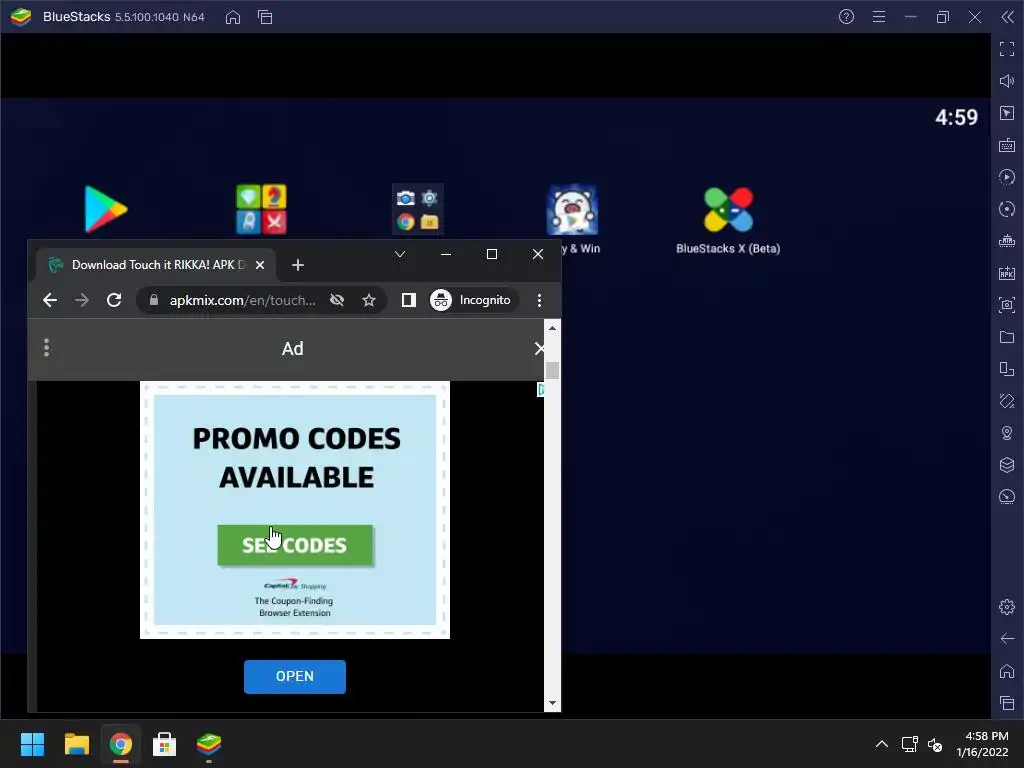Open media folder icon in sidebar

pos(1007,337)
